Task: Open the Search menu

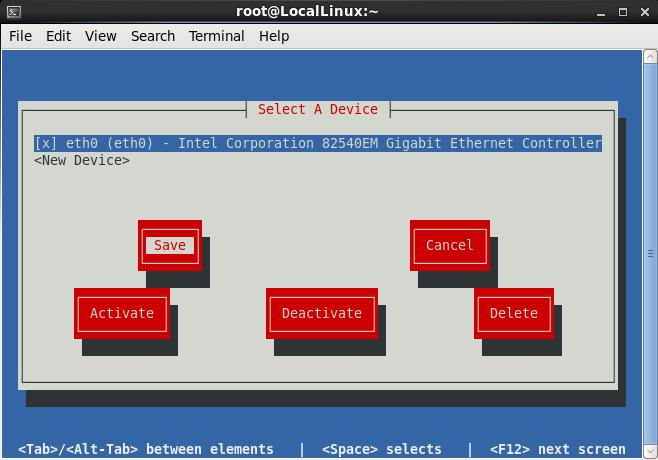Action: [x=153, y=36]
